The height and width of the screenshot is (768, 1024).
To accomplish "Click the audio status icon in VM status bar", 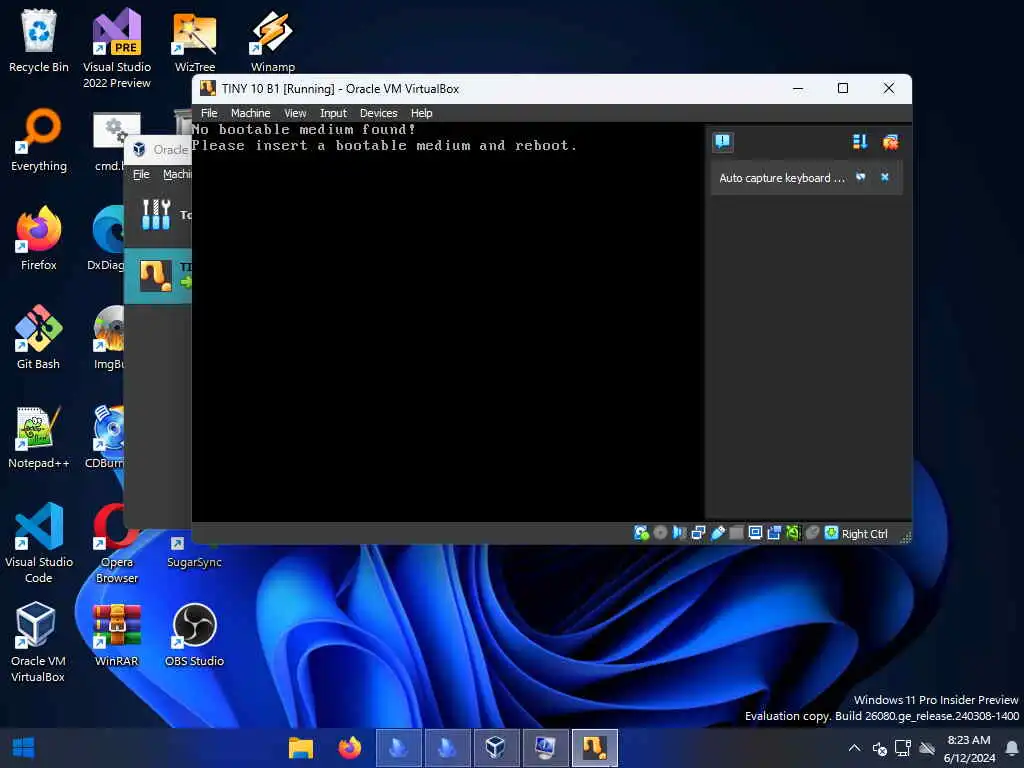I will [679, 533].
